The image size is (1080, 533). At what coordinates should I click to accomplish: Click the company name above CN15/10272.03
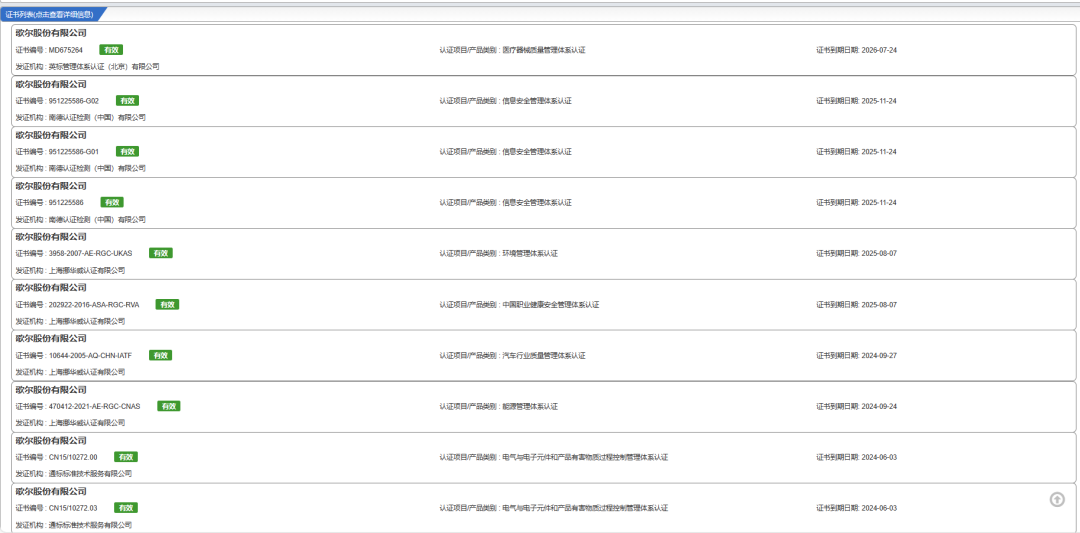51,492
